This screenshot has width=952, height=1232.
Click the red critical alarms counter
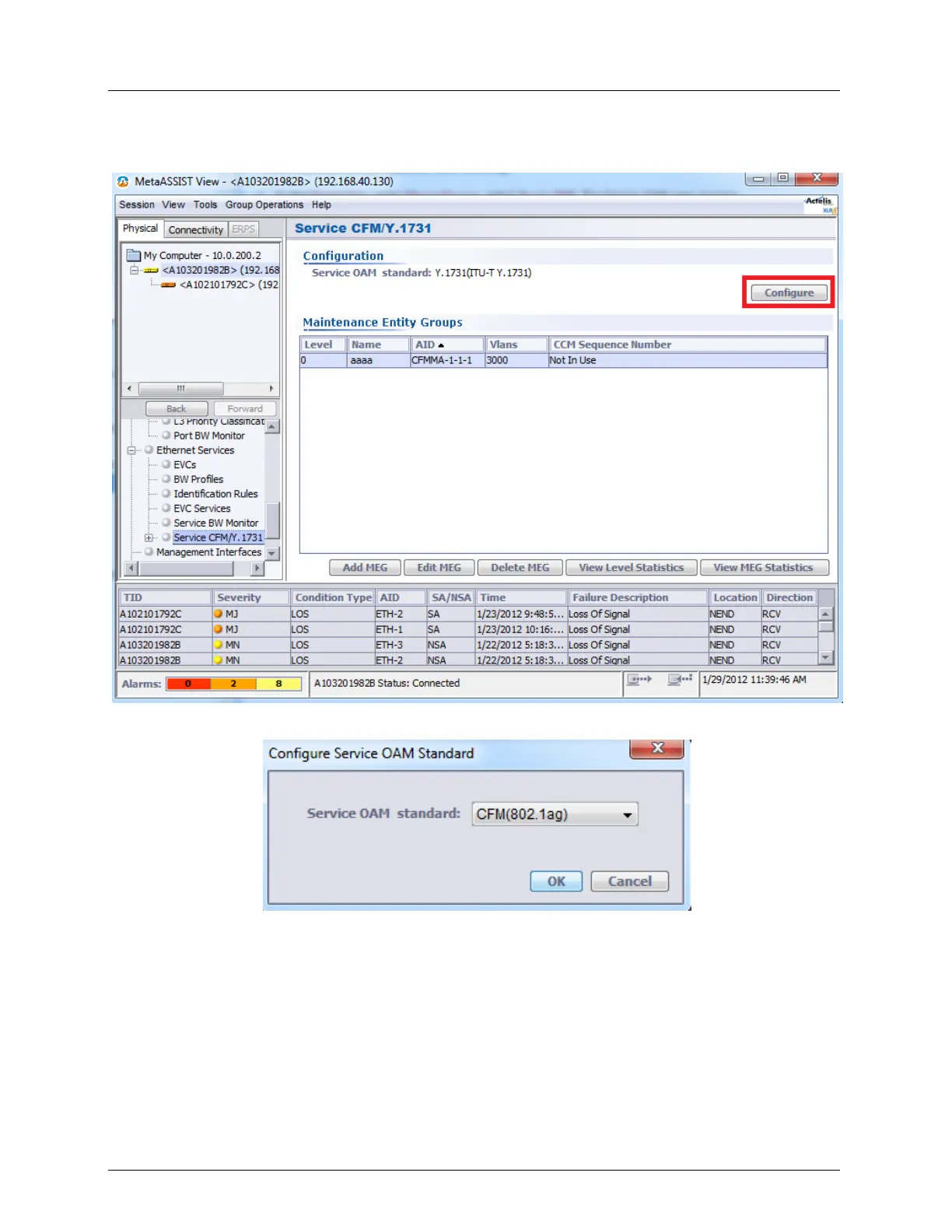(x=188, y=684)
